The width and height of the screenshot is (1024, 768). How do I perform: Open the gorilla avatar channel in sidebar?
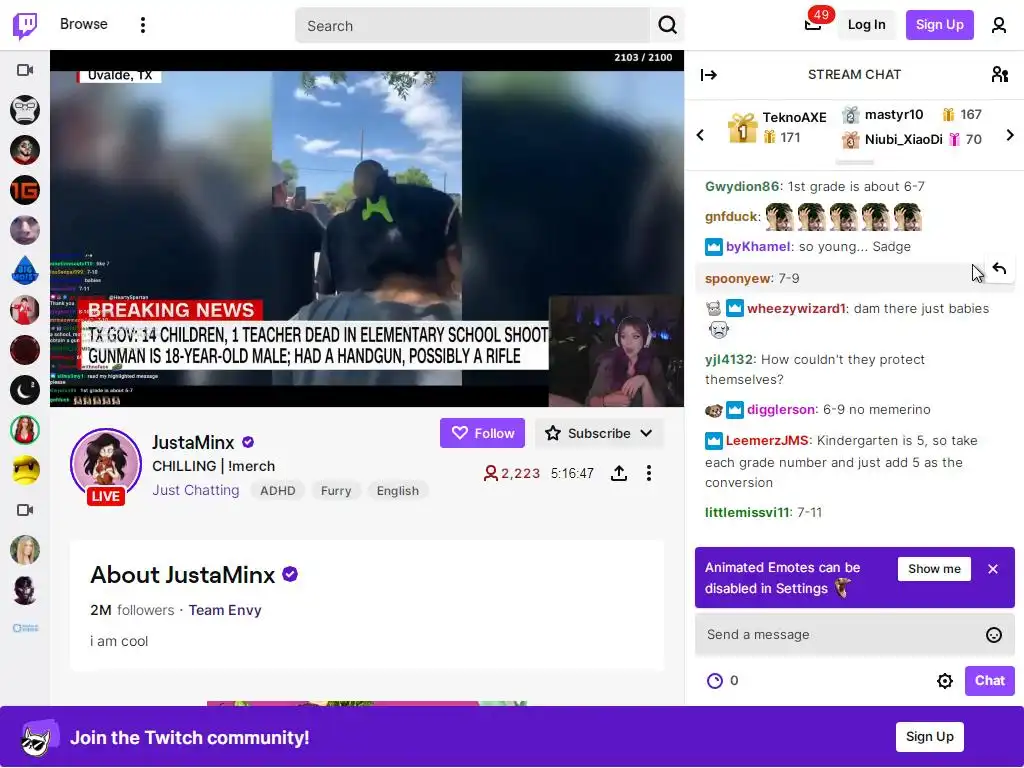[x=25, y=110]
